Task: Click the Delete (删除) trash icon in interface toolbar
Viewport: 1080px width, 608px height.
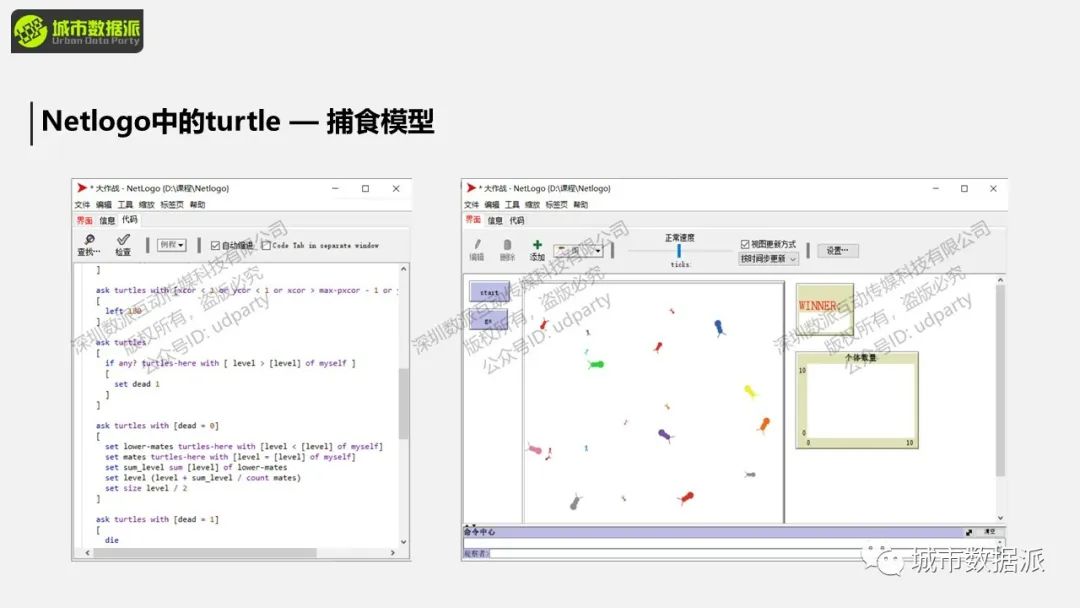Action: click(508, 245)
